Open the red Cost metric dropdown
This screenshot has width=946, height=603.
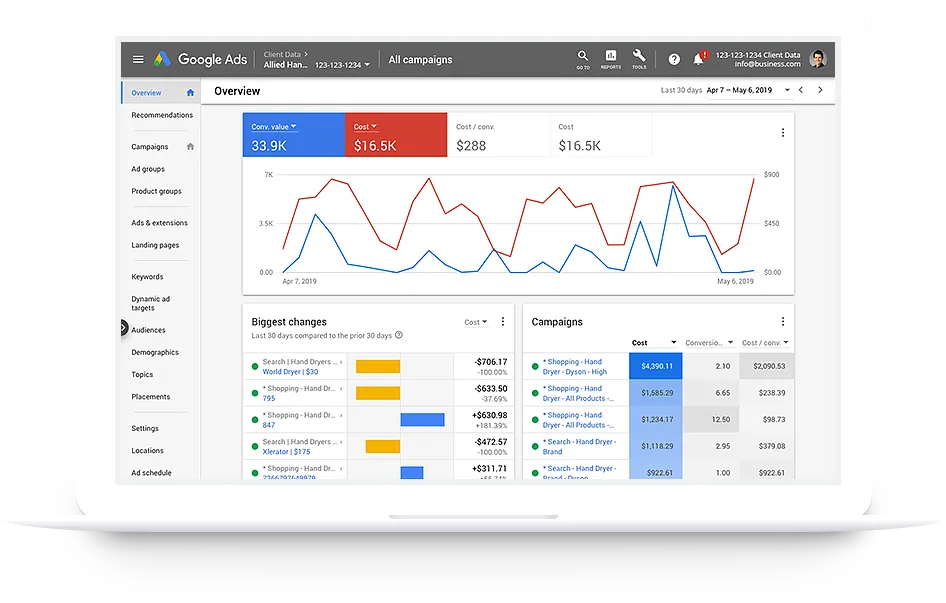tap(365, 127)
